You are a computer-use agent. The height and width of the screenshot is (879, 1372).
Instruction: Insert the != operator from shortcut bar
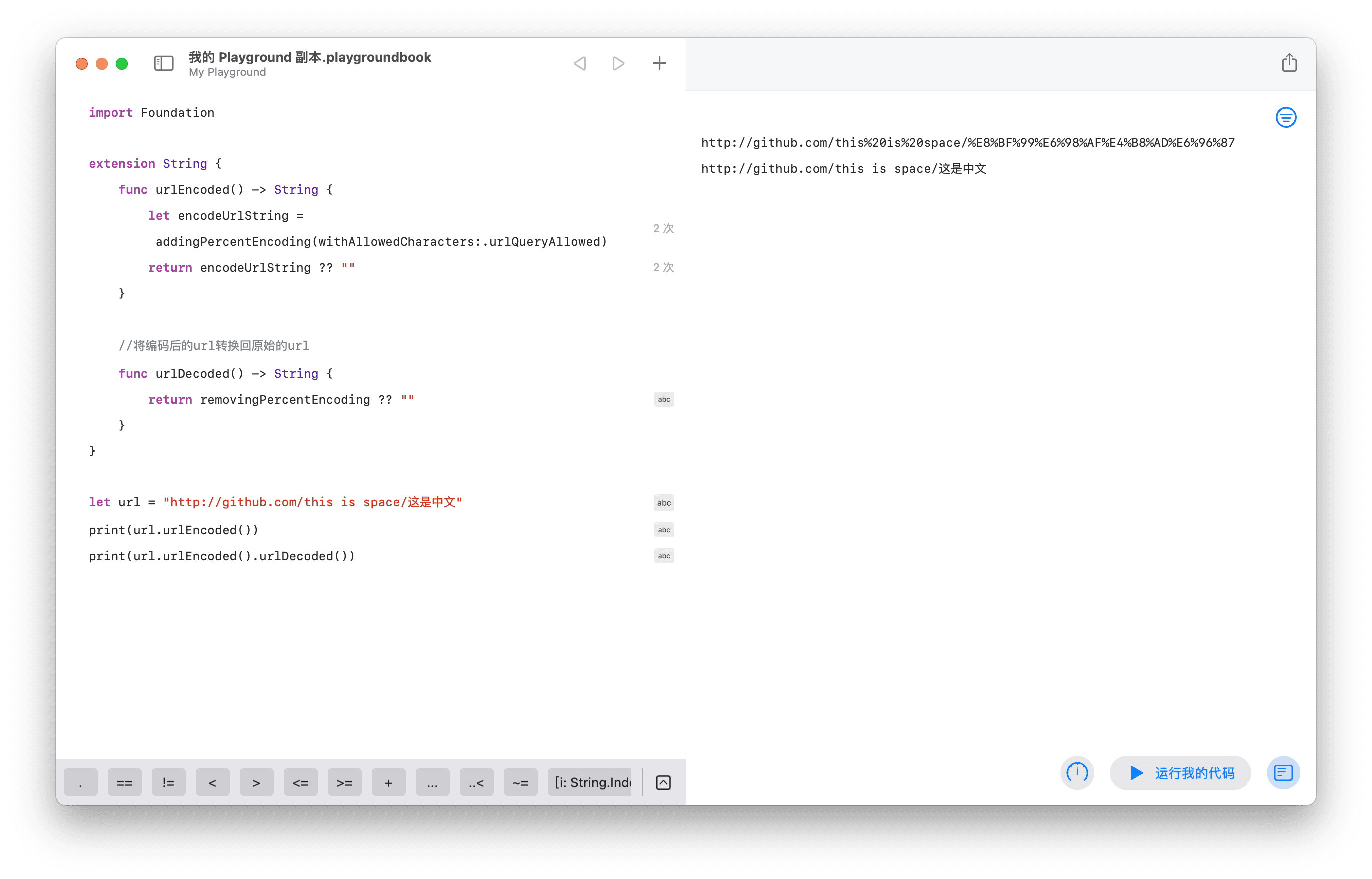click(168, 782)
